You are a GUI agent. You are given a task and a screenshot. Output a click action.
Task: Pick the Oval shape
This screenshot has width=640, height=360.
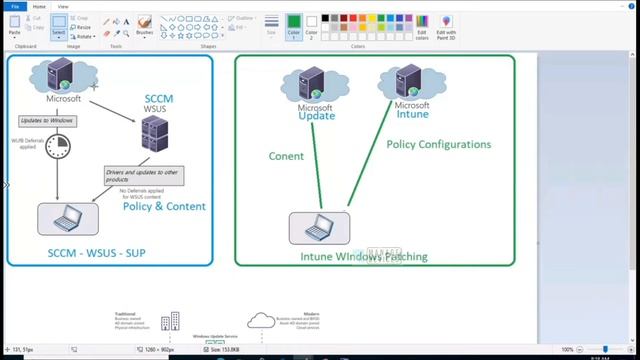click(x=181, y=19)
